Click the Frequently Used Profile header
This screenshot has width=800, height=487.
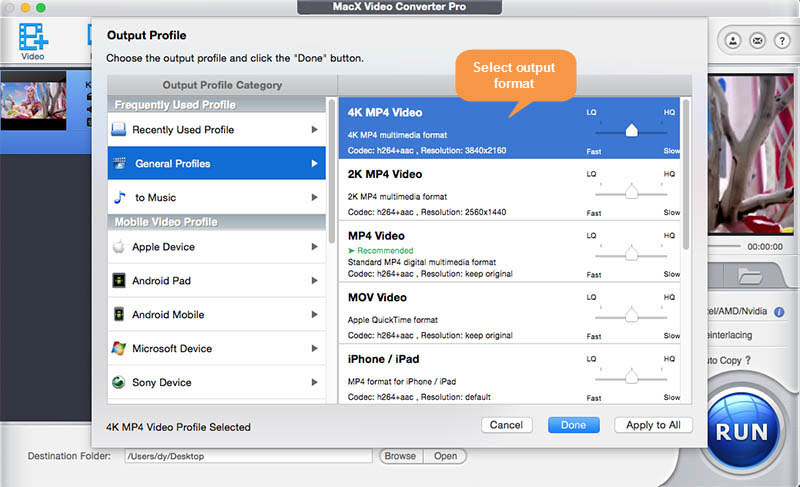[x=217, y=105]
